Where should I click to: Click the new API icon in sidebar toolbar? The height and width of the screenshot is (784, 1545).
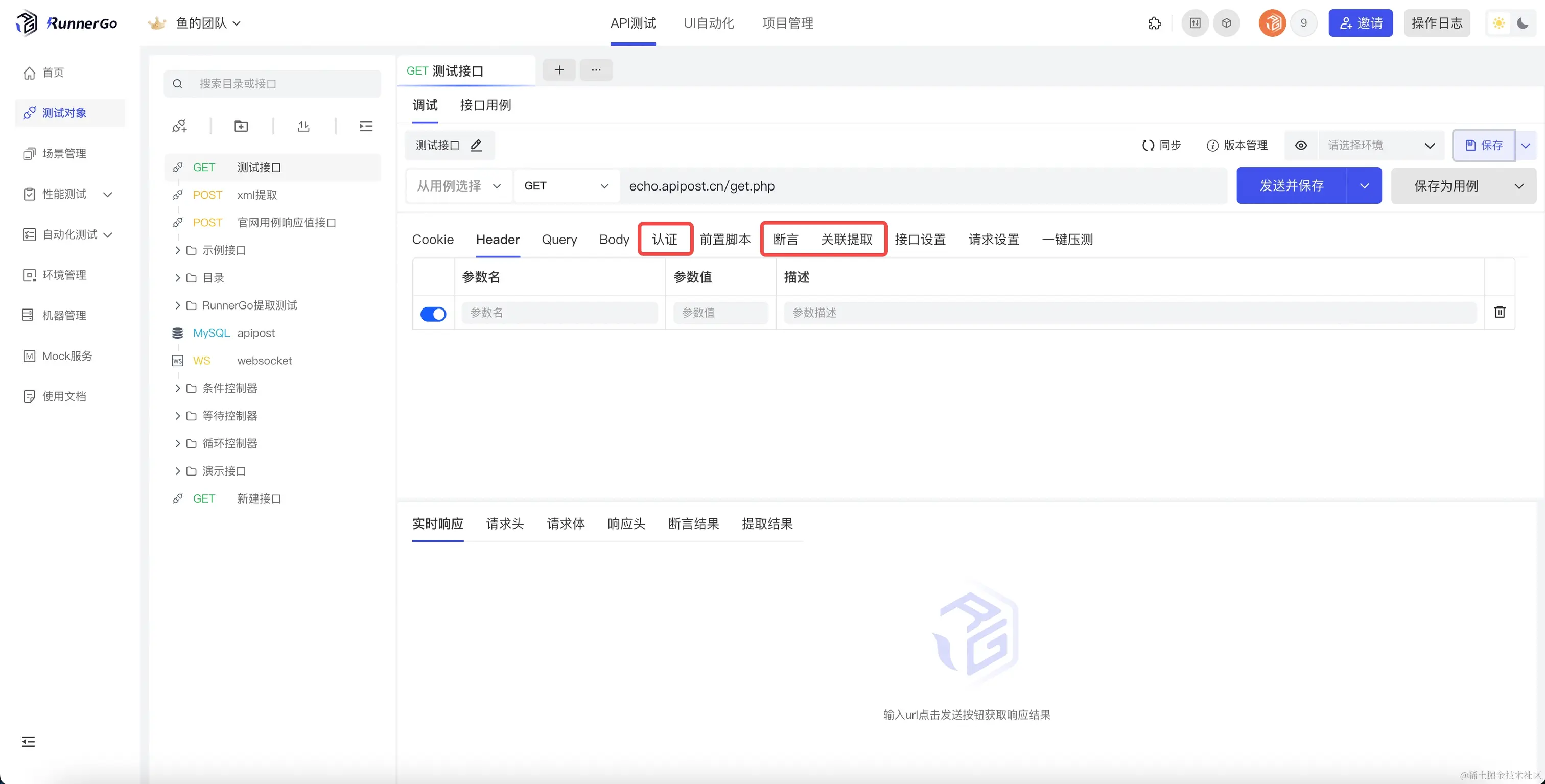[x=179, y=126]
